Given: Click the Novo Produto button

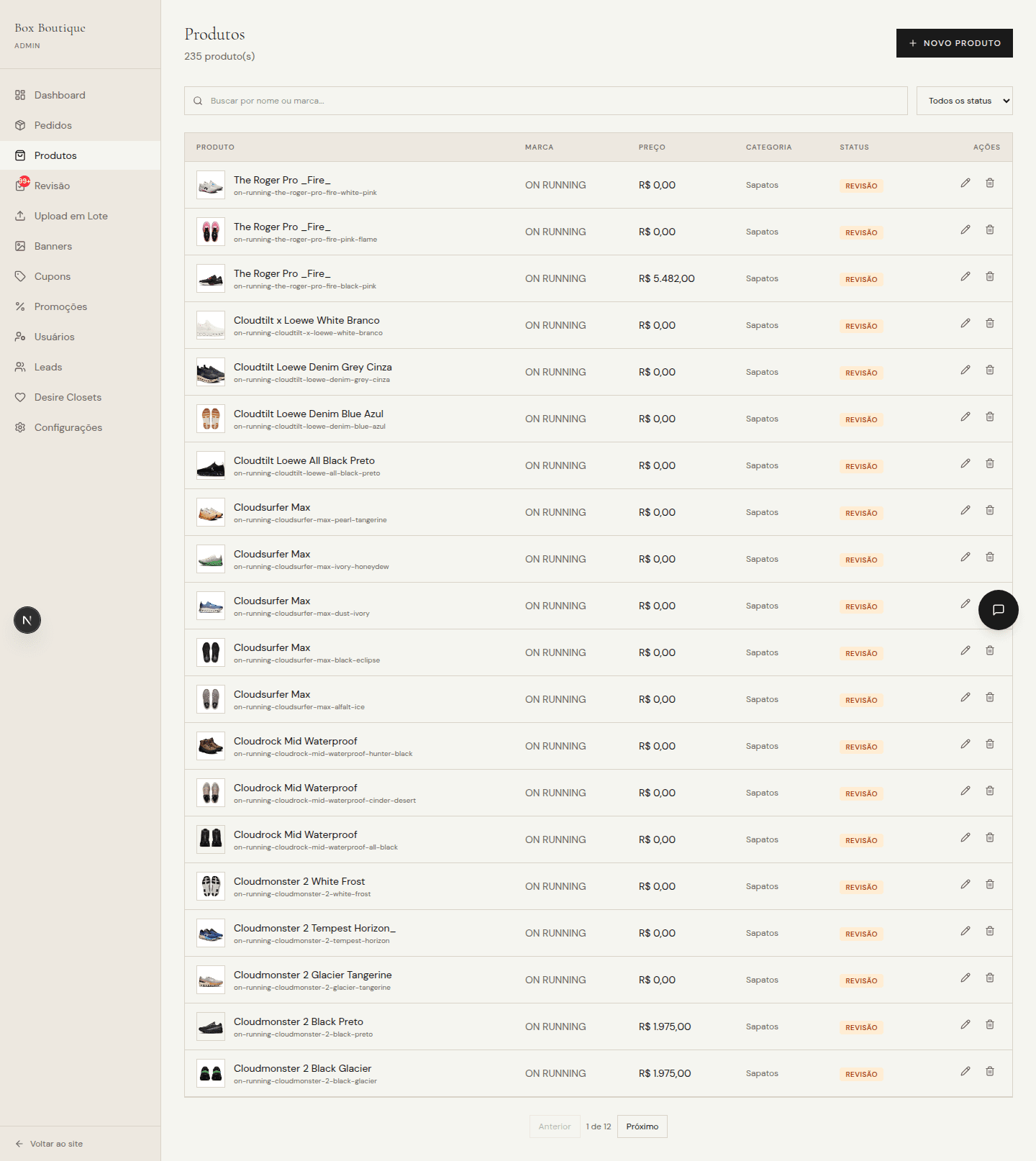Looking at the screenshot, I should click(x=955, y=43).
